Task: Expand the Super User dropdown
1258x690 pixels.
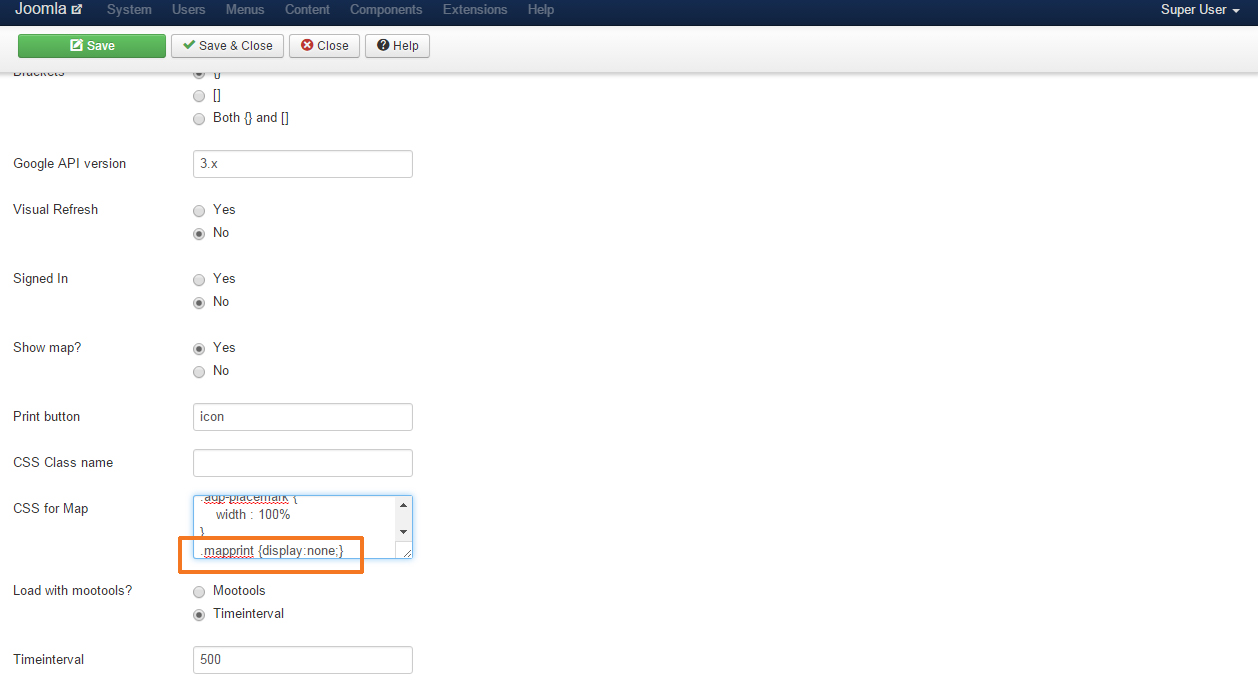Action: click(1200, 9)
